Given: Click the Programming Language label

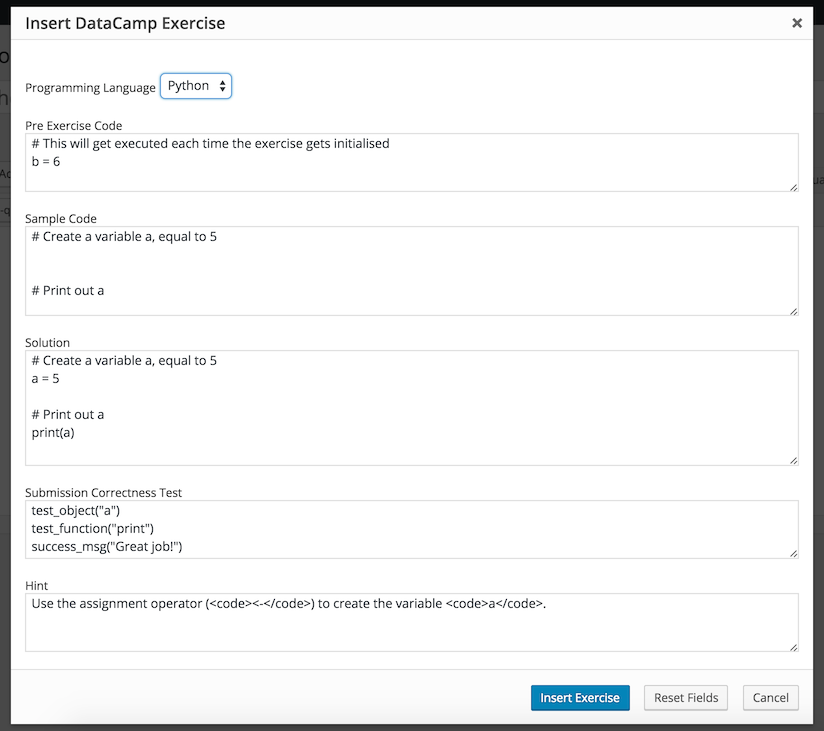Looking at the screenshot, I should coord(90,88).
